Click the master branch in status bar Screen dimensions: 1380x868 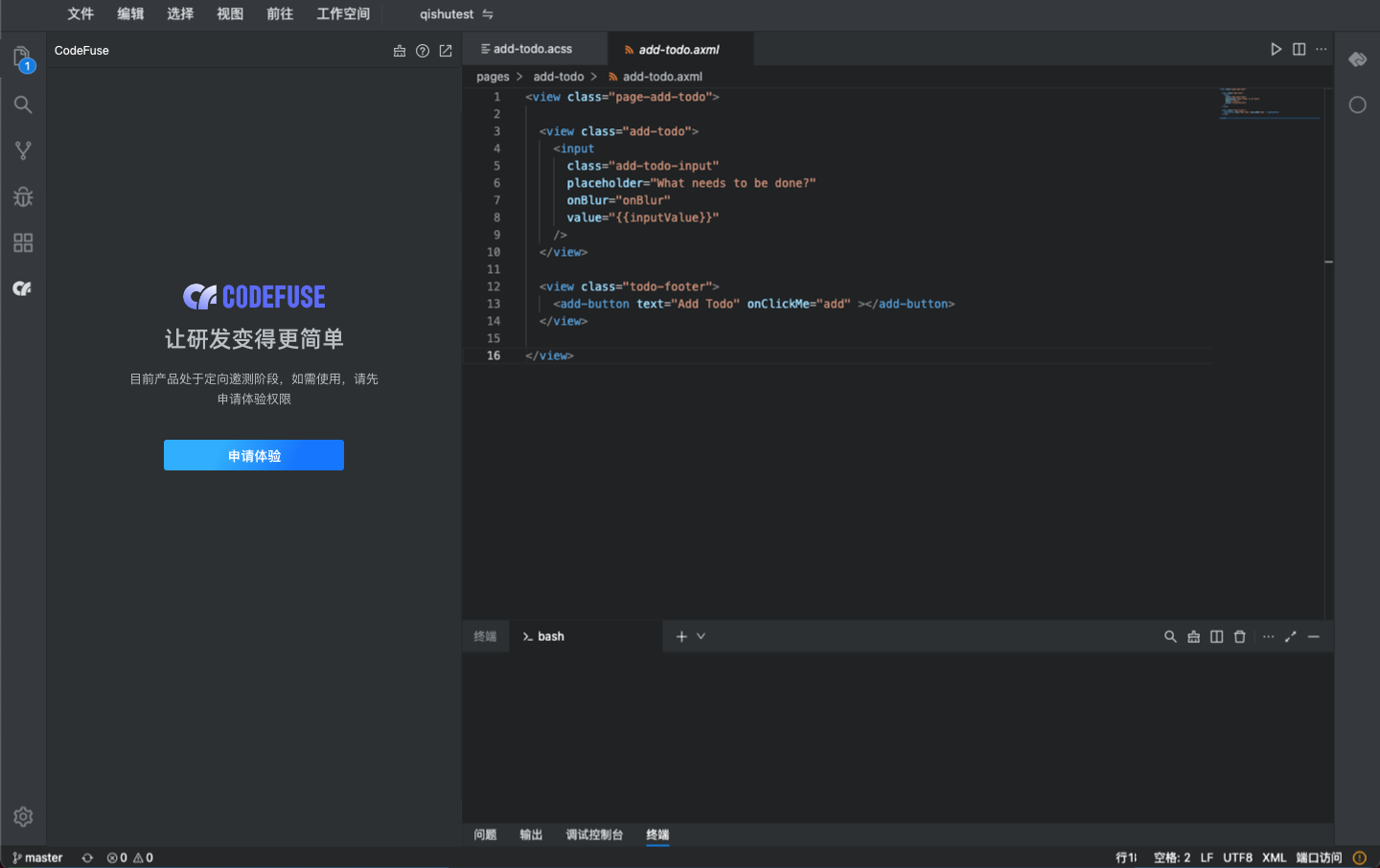tap(37, 857)
